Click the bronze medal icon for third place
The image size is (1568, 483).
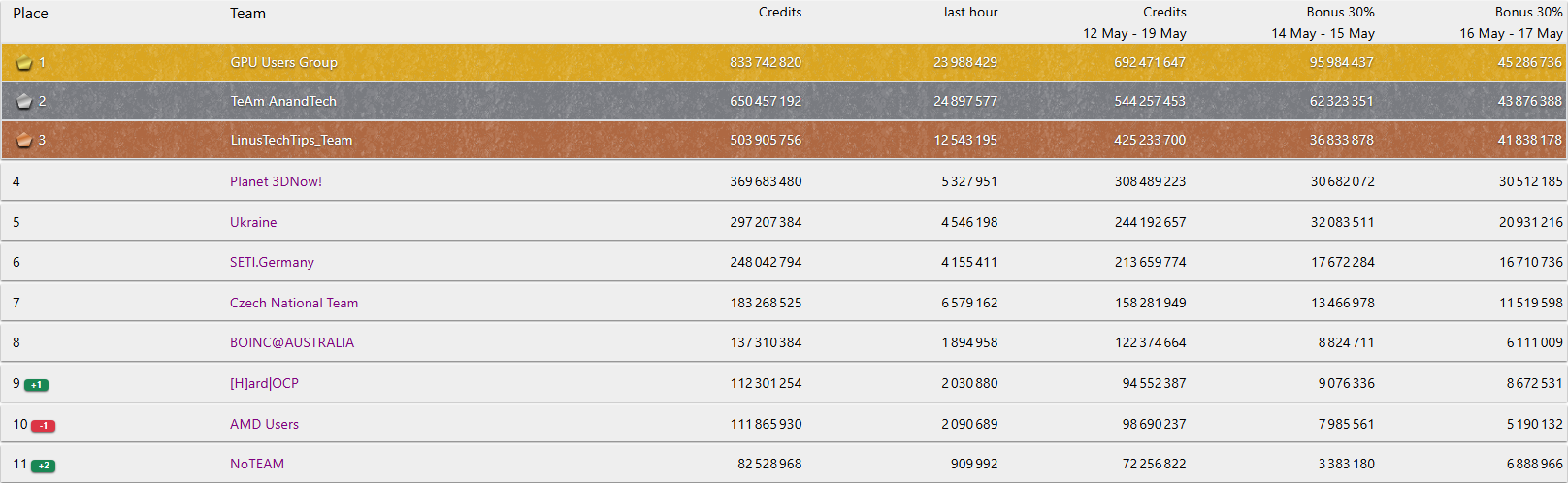[24, 140]
